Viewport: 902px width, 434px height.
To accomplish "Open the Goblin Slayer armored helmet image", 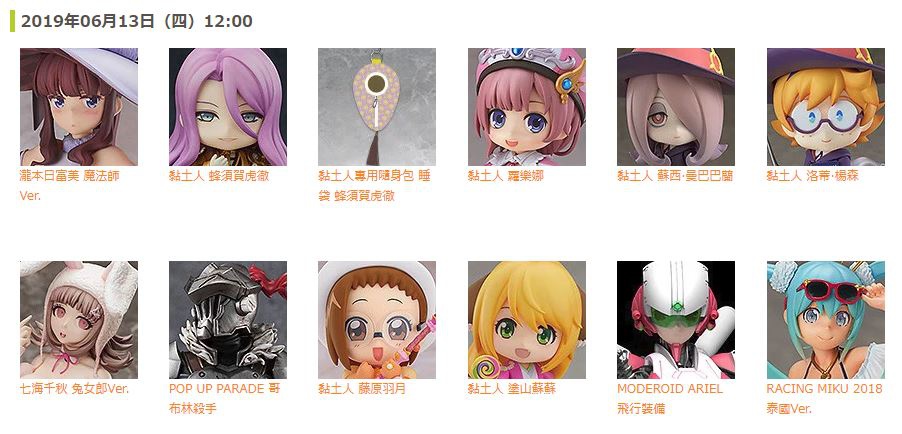I will coord(228,320).
